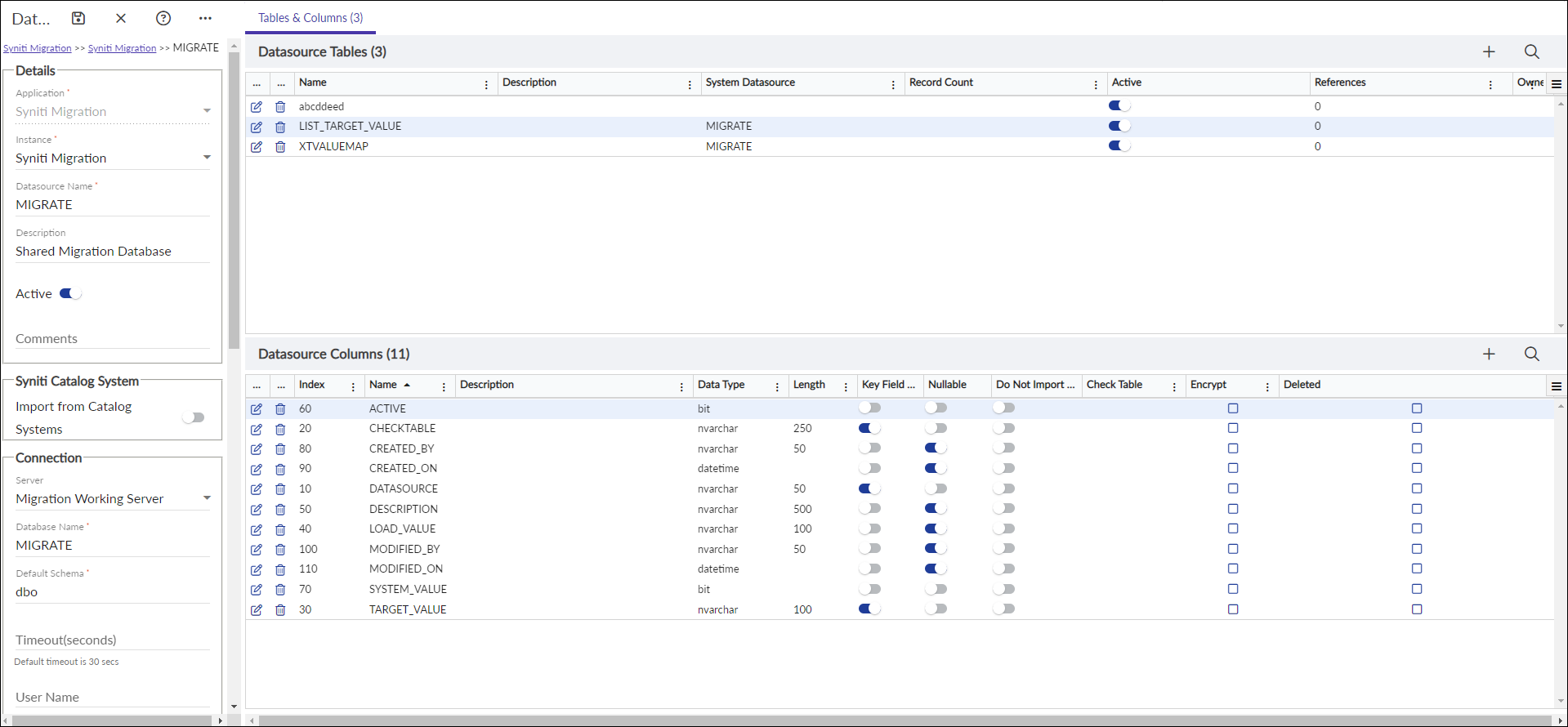
Task: Check the Deleted box for TARGET_VALUE column
Action: coord(1417,609)
